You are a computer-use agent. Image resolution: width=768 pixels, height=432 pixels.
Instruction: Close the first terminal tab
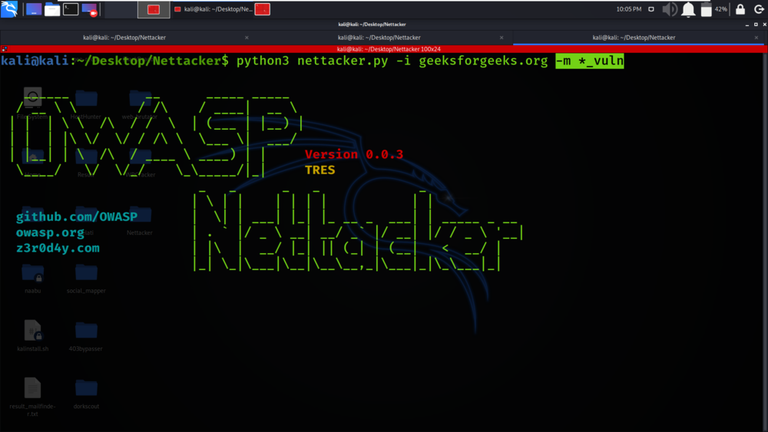[x=246, y=38]
